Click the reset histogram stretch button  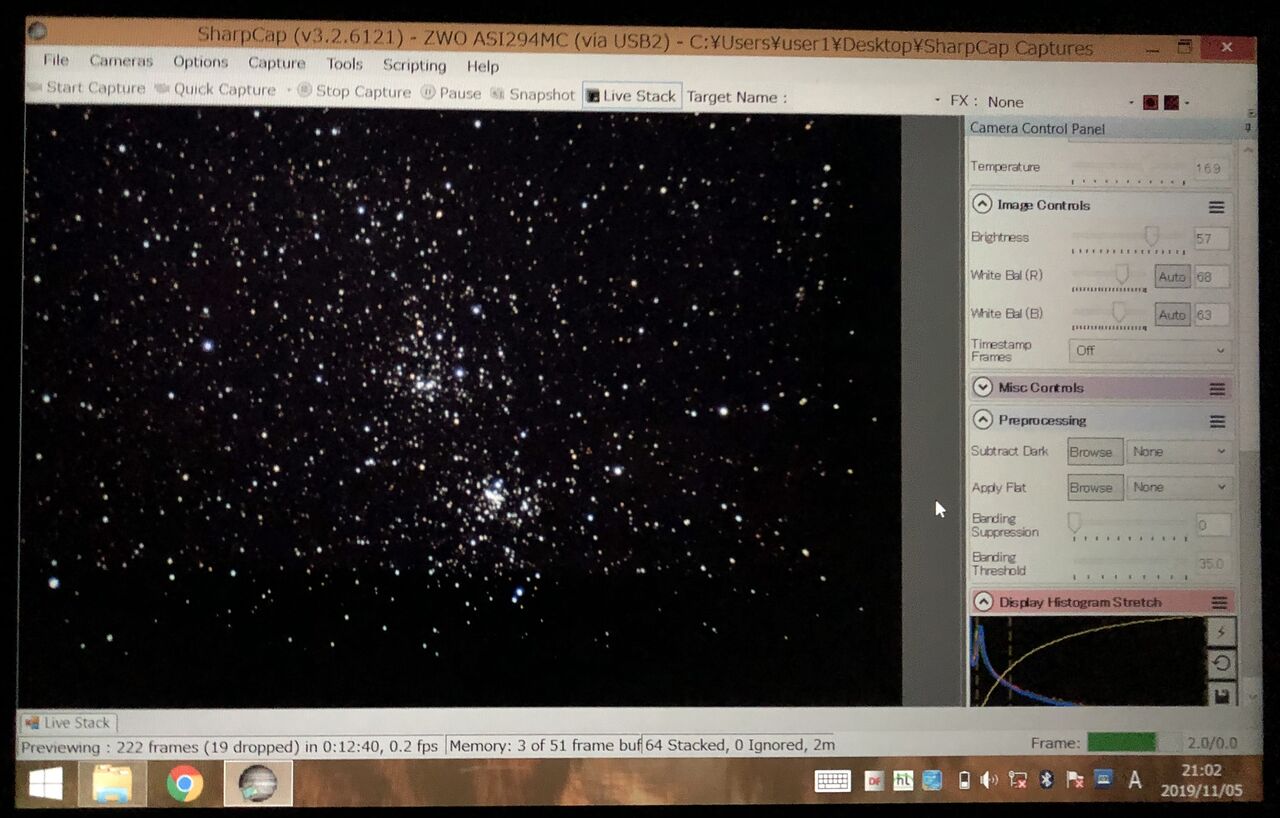point(1221,664)
